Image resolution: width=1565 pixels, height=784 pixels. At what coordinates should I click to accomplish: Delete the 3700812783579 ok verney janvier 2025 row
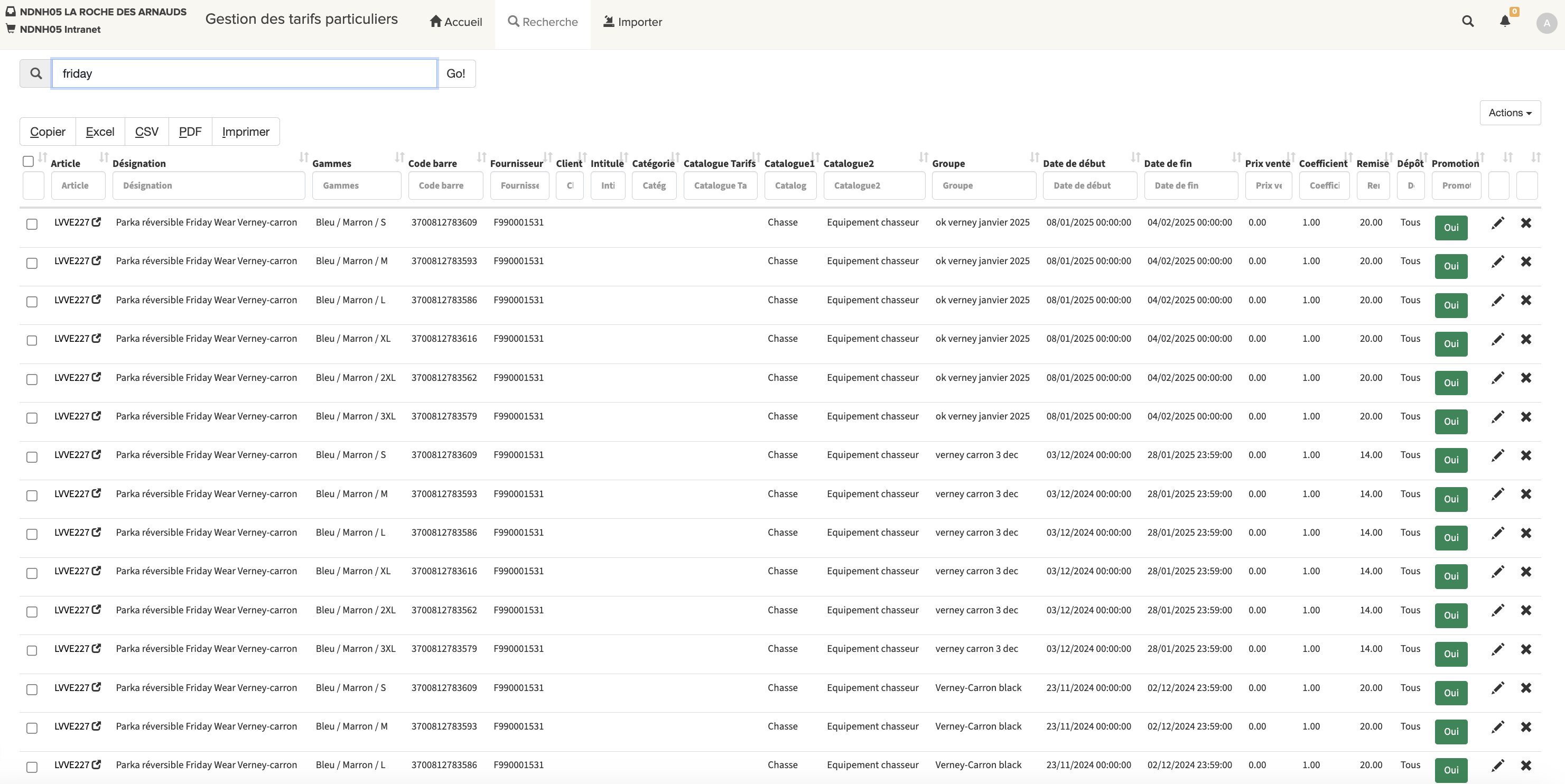pyautogui.click(x=1526, y=417)
